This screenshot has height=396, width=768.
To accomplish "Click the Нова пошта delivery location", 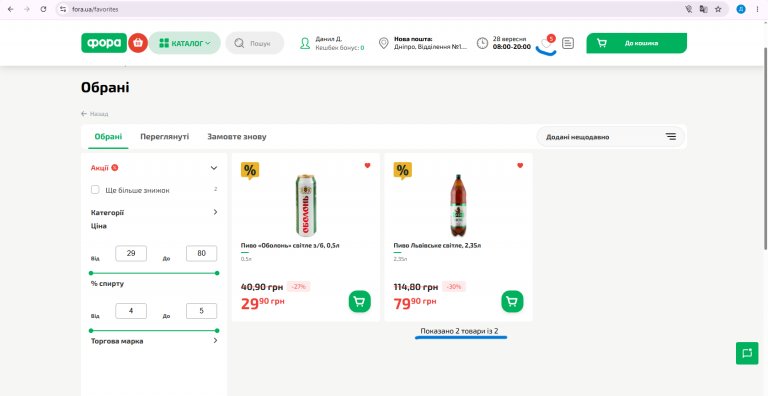I will pyautogui.click(x=423, y=43).
